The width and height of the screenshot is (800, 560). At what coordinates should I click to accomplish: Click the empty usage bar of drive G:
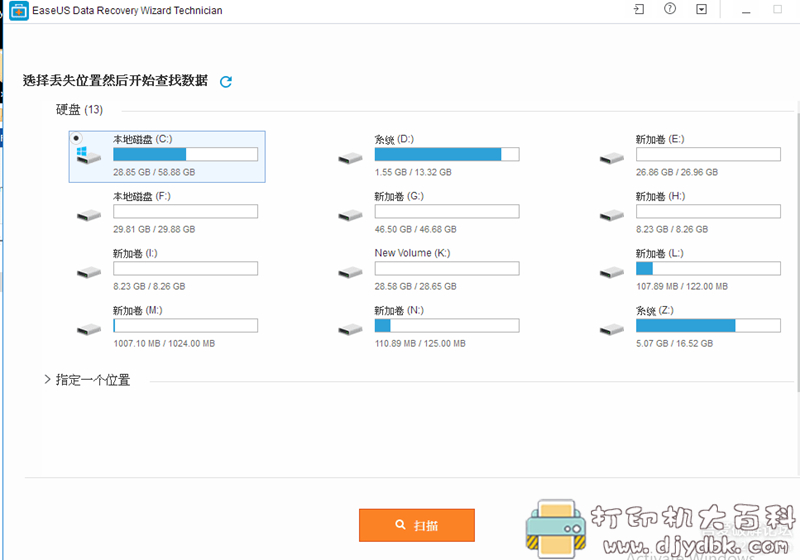[447, 211]
